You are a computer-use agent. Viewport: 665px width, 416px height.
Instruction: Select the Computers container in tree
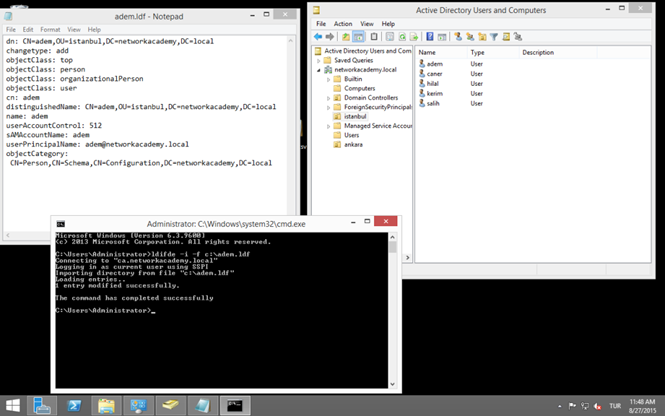360,89
